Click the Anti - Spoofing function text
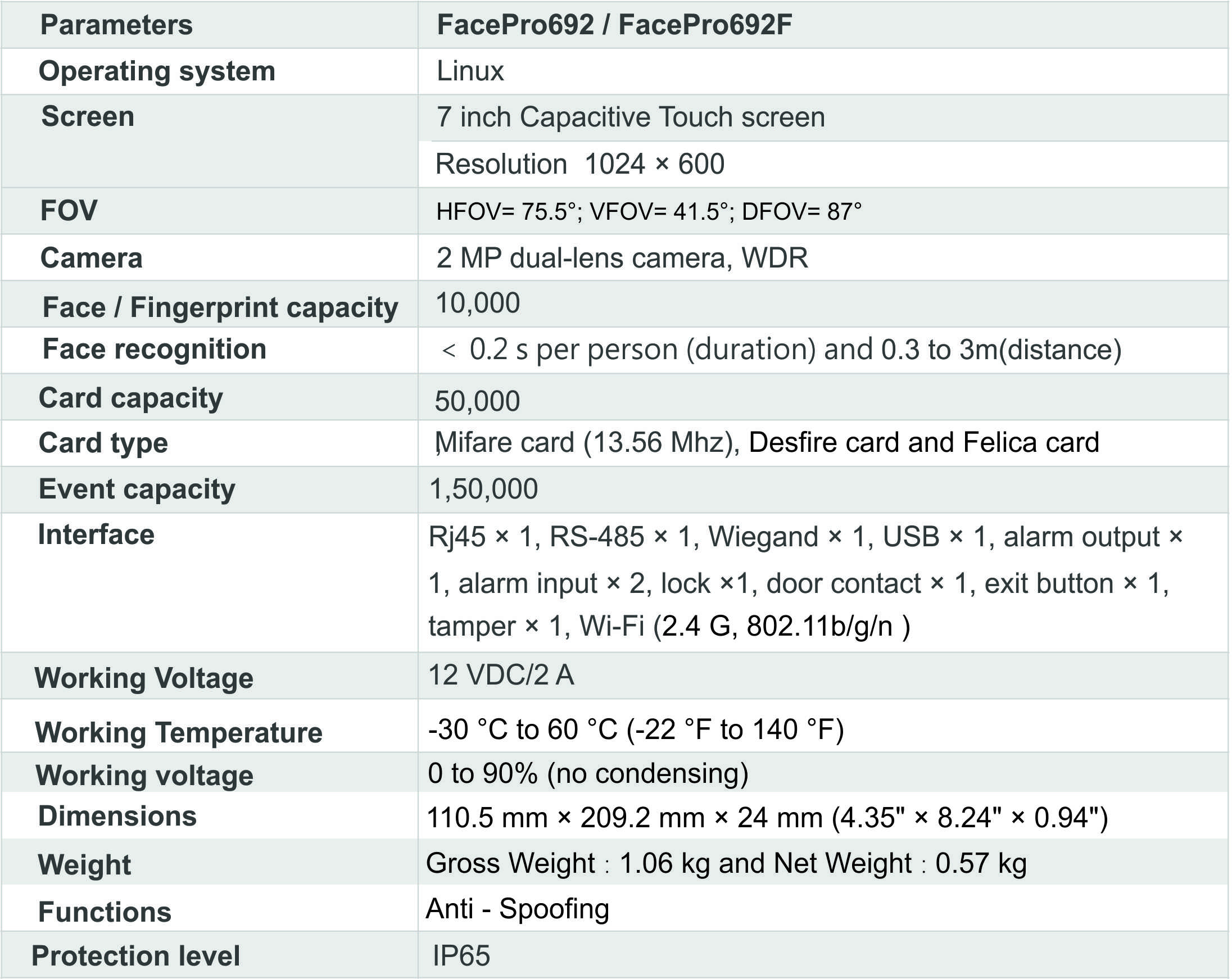 (517, 909)
